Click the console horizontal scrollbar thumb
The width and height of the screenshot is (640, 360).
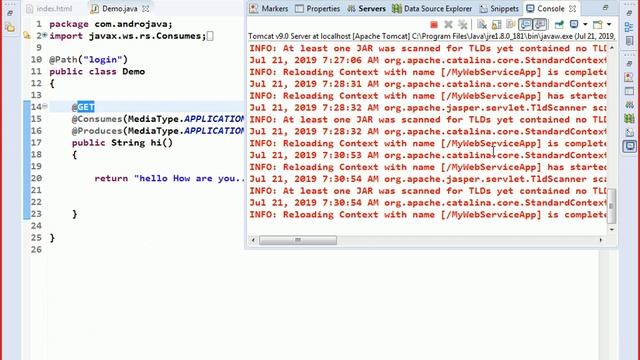click(x=298, y=240)
